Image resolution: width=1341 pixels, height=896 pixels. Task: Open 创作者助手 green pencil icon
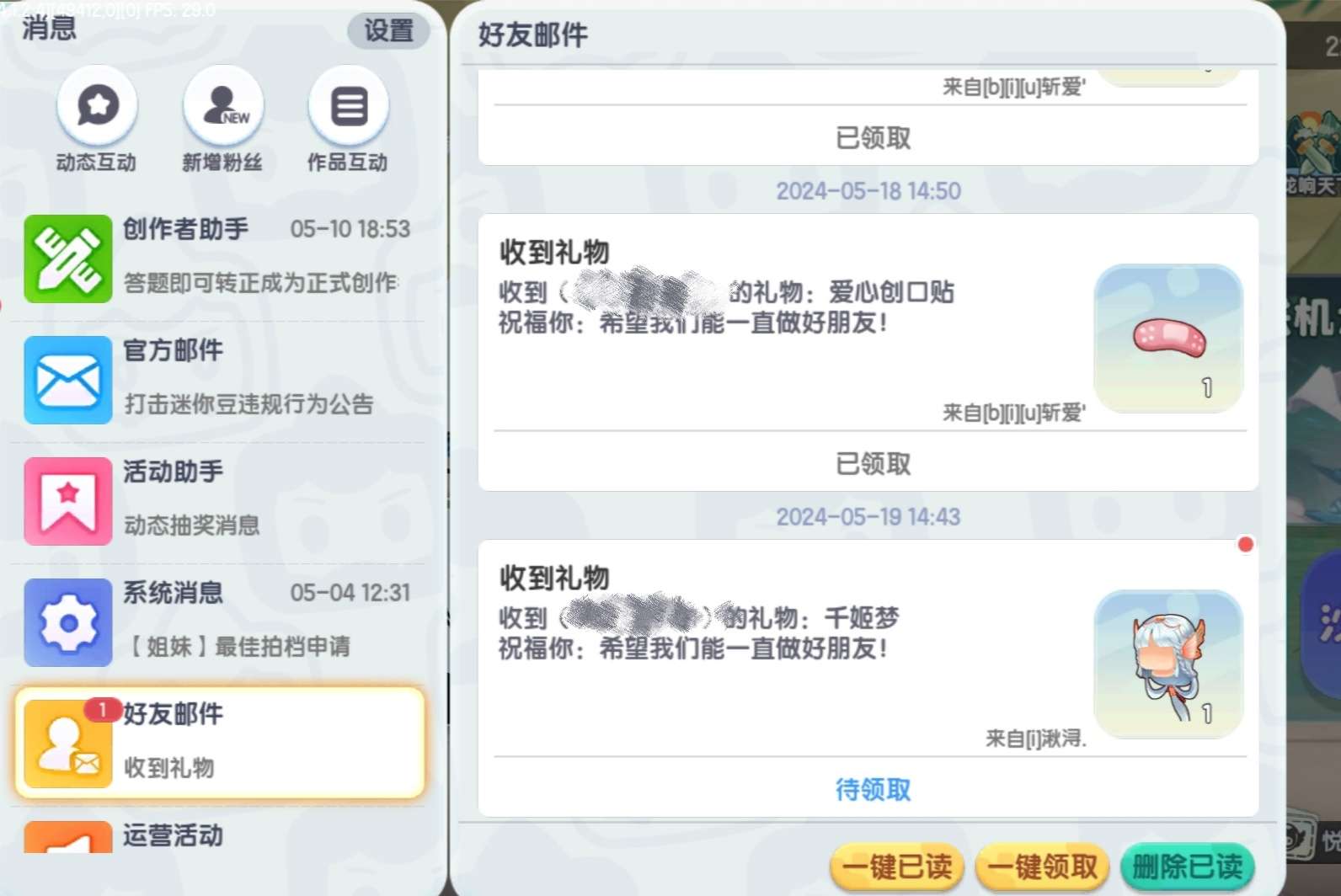[67, 259]
